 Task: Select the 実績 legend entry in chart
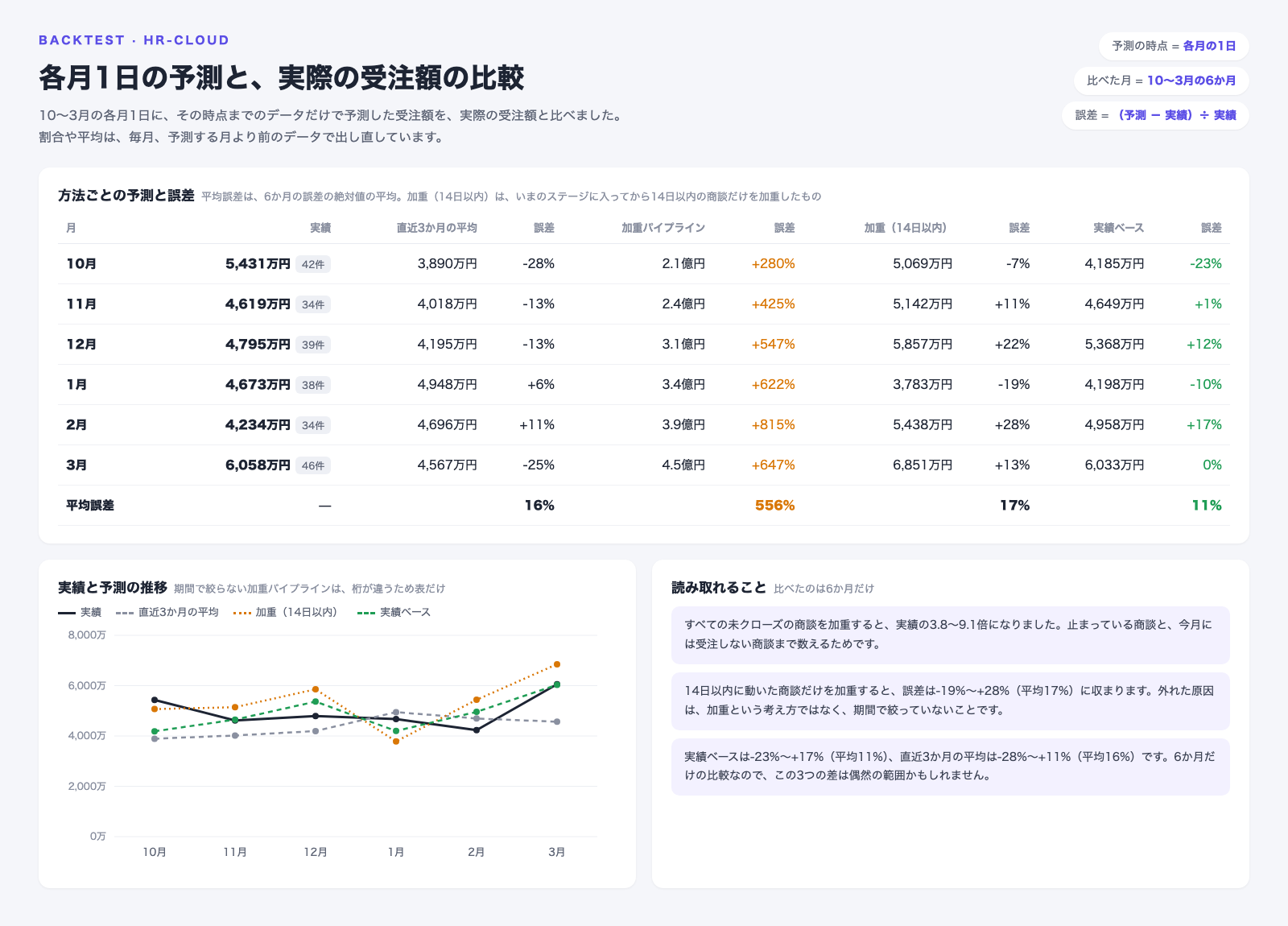pyautogui.click(x=80, y=613)
